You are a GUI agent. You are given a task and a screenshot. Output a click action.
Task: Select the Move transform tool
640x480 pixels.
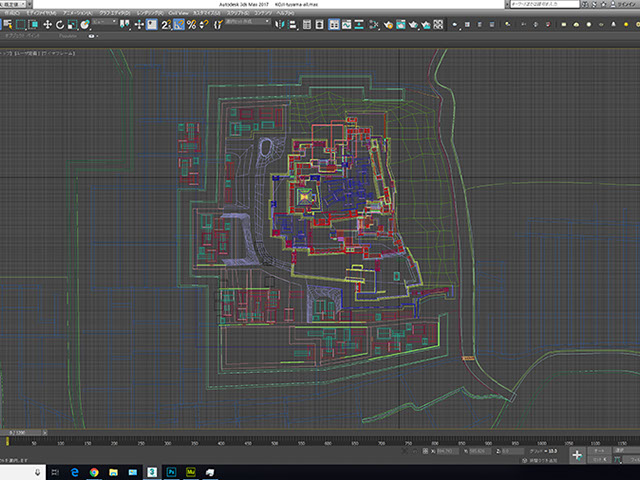[x=48, y=24]
